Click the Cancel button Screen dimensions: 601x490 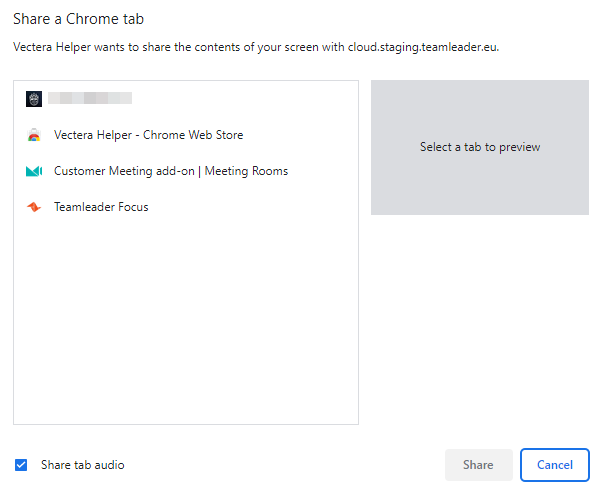pos(555,465)
